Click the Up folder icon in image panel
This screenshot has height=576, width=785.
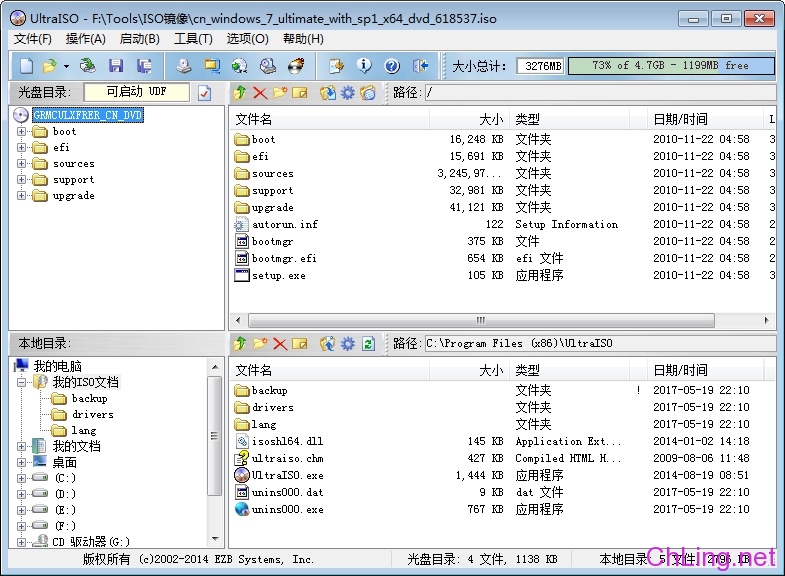(x=240, y=92)
